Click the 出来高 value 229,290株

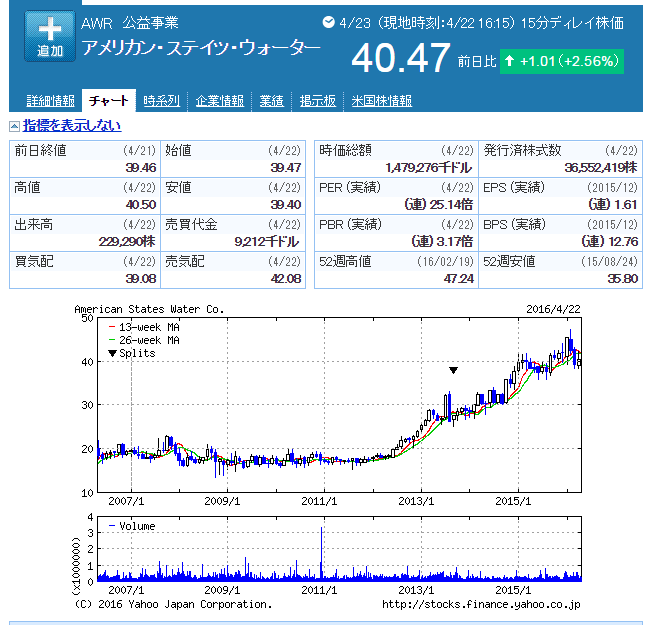(127, 242)
